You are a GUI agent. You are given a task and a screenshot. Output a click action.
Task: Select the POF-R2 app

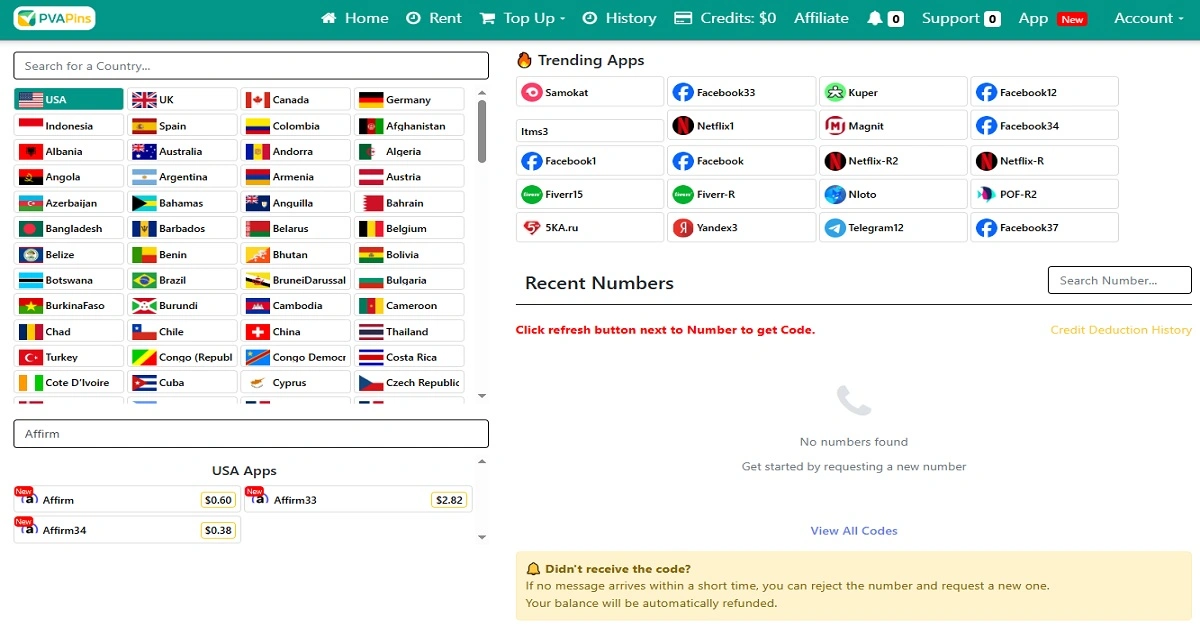pyautogui.click(x=1045, y=194)
